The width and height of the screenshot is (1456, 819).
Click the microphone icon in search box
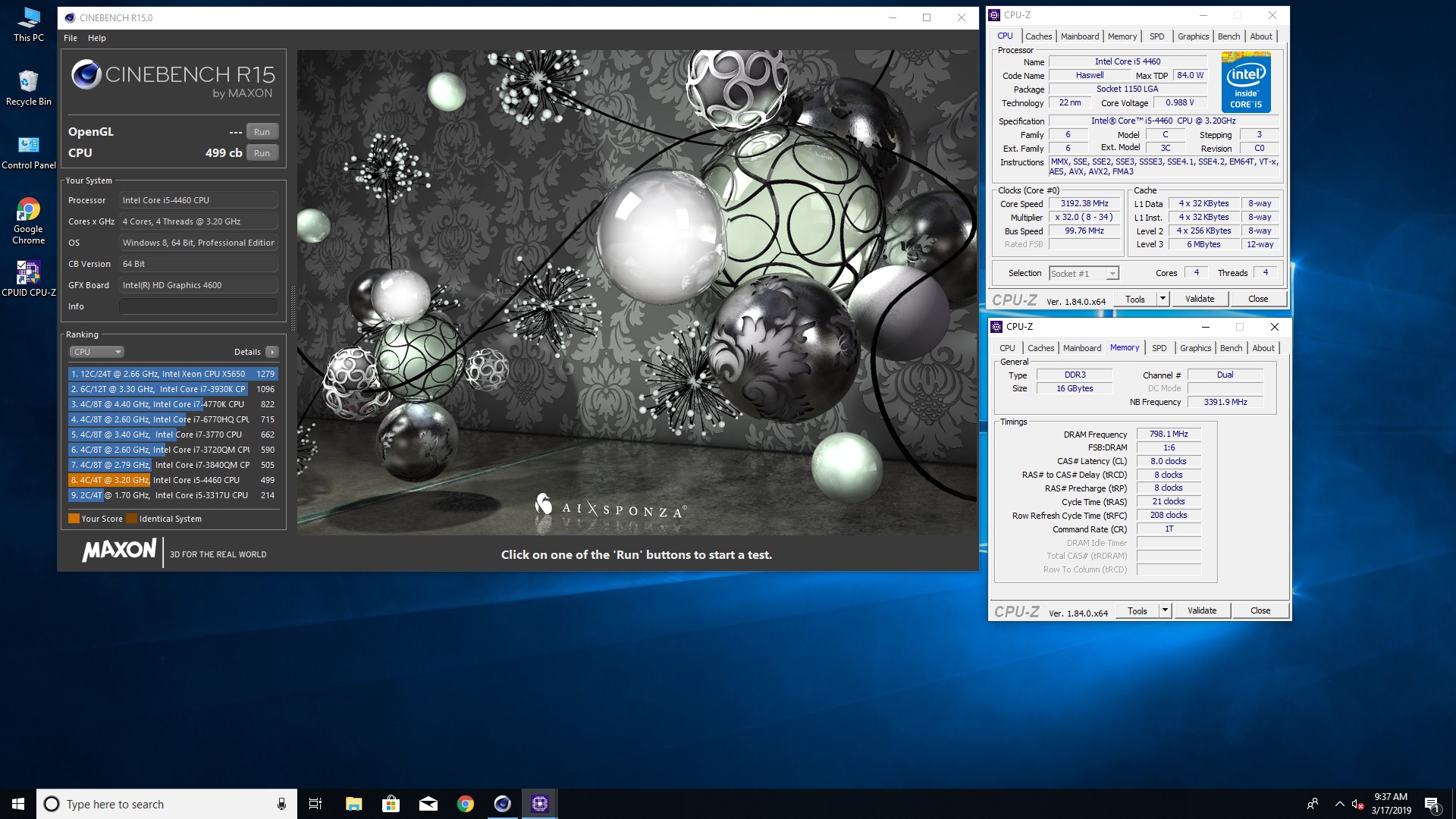[281, 804]
